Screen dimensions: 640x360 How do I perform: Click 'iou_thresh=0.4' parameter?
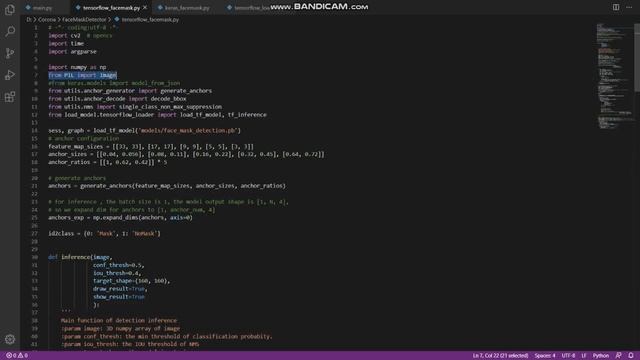click(116, 273)
